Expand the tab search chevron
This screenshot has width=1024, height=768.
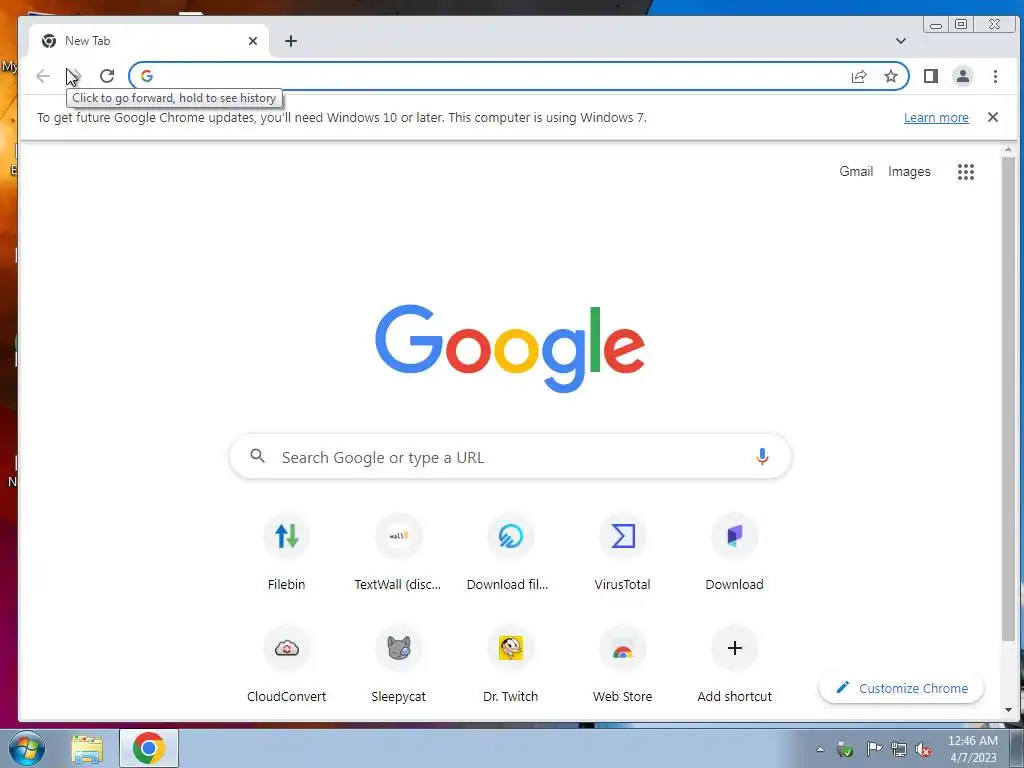pos(901,41)
